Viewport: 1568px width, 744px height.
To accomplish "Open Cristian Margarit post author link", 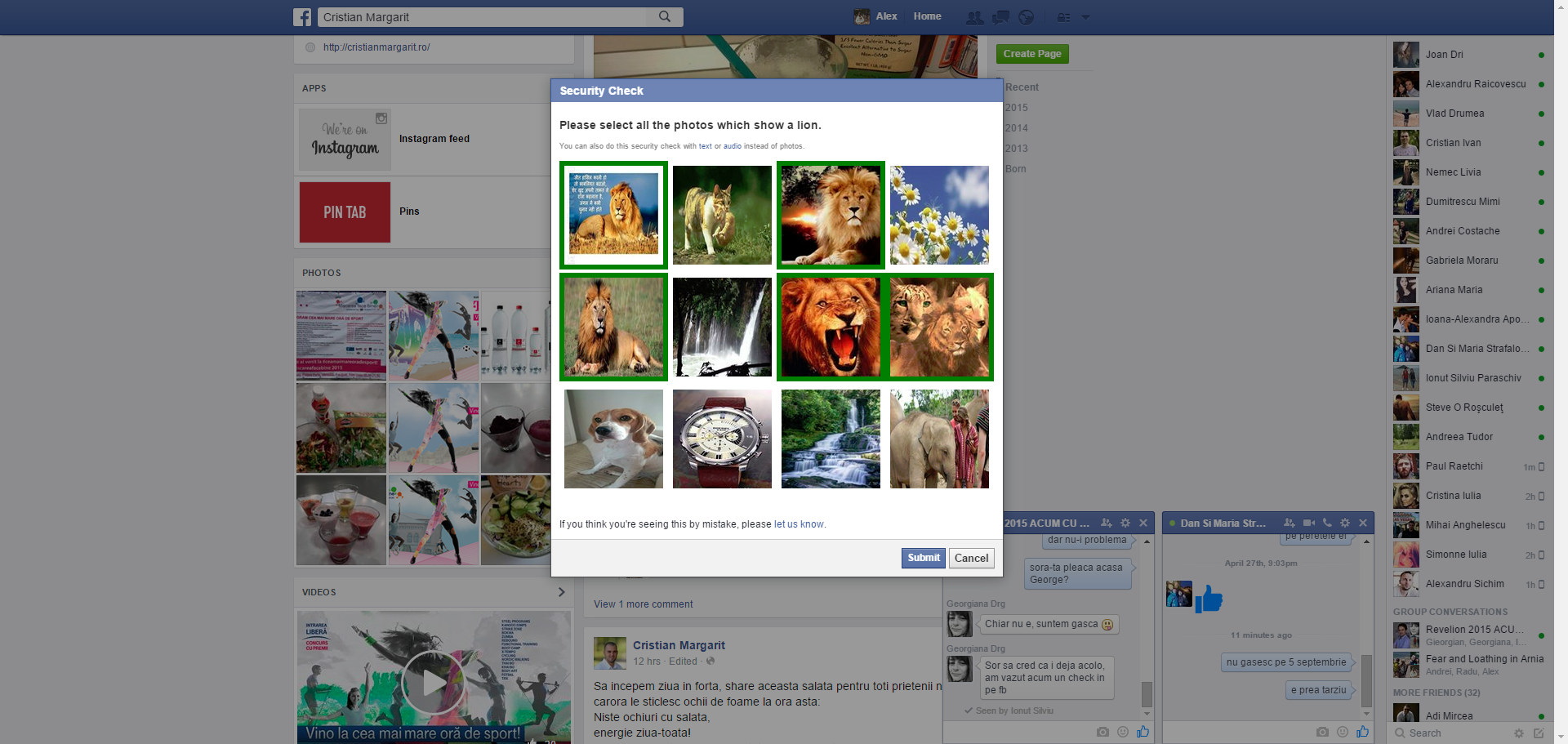I will click(679, 645).
